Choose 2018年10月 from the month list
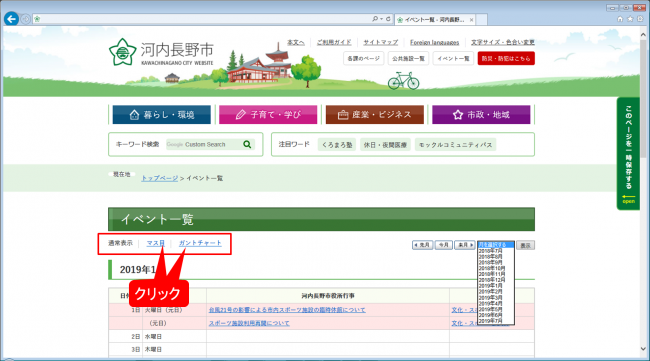The height and width of the screenshot is (361, 650). pos(496,268)
